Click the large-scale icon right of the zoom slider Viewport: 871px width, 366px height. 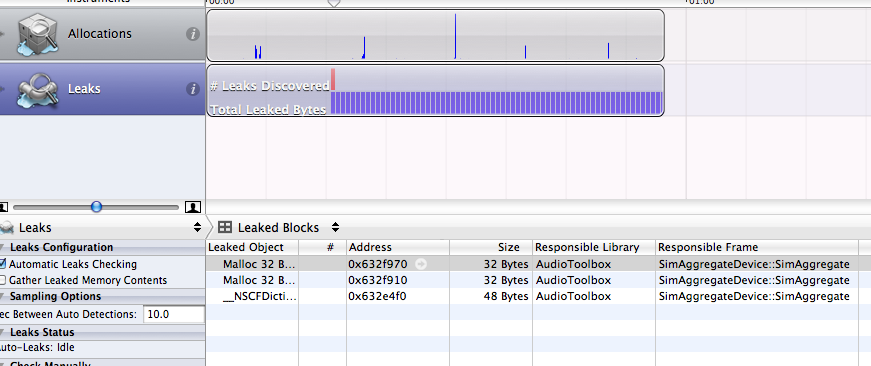pos(192,207)
